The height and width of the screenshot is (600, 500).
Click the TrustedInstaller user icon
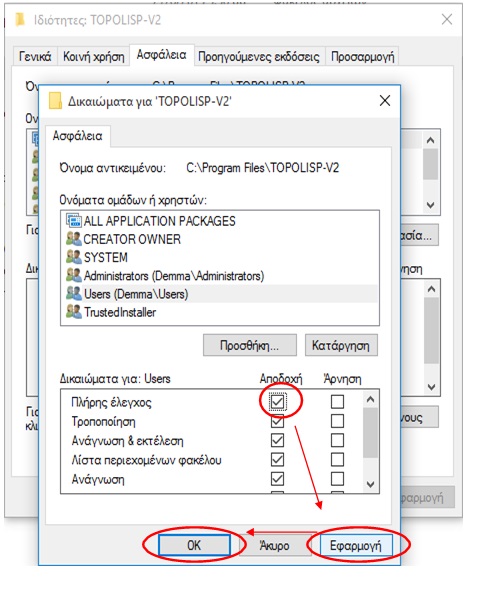(x=73, y=312)
